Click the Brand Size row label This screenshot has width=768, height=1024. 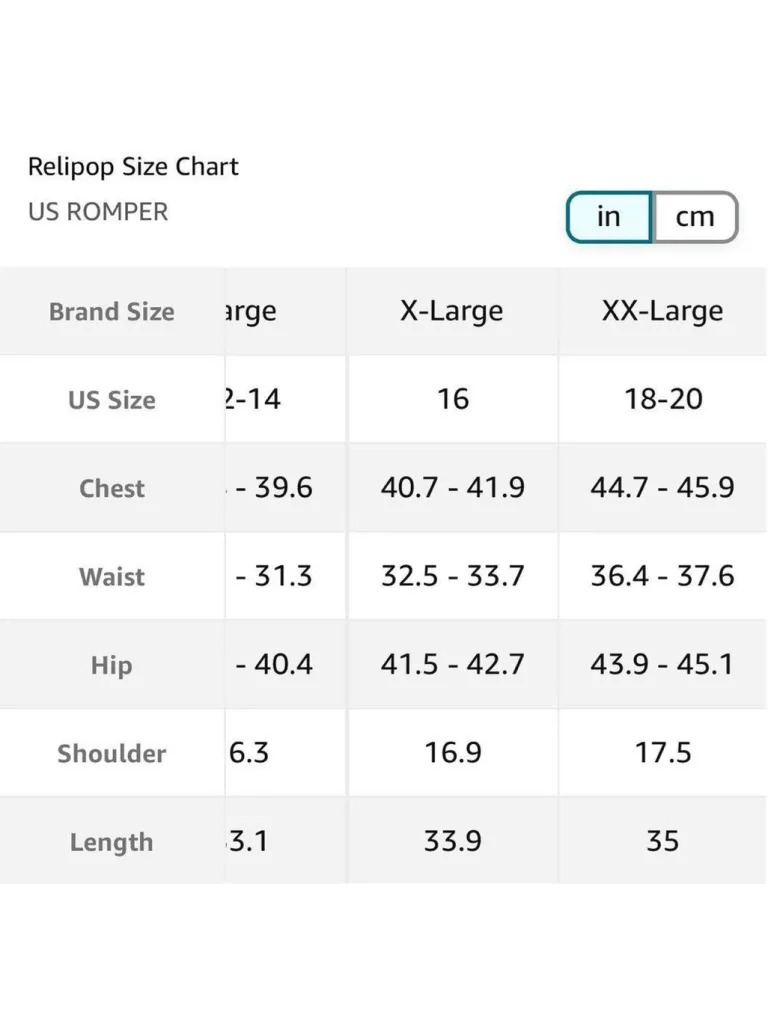click(112, 312)
